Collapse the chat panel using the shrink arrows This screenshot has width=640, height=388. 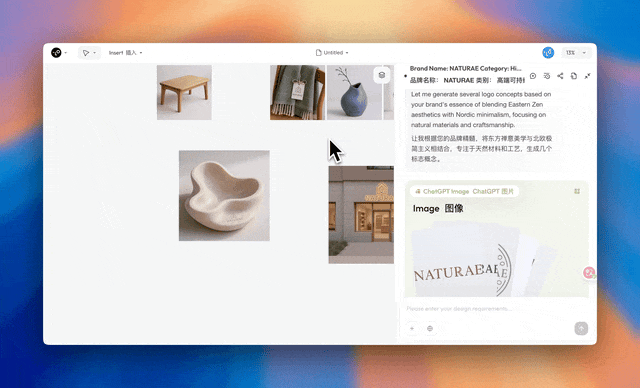587,76
